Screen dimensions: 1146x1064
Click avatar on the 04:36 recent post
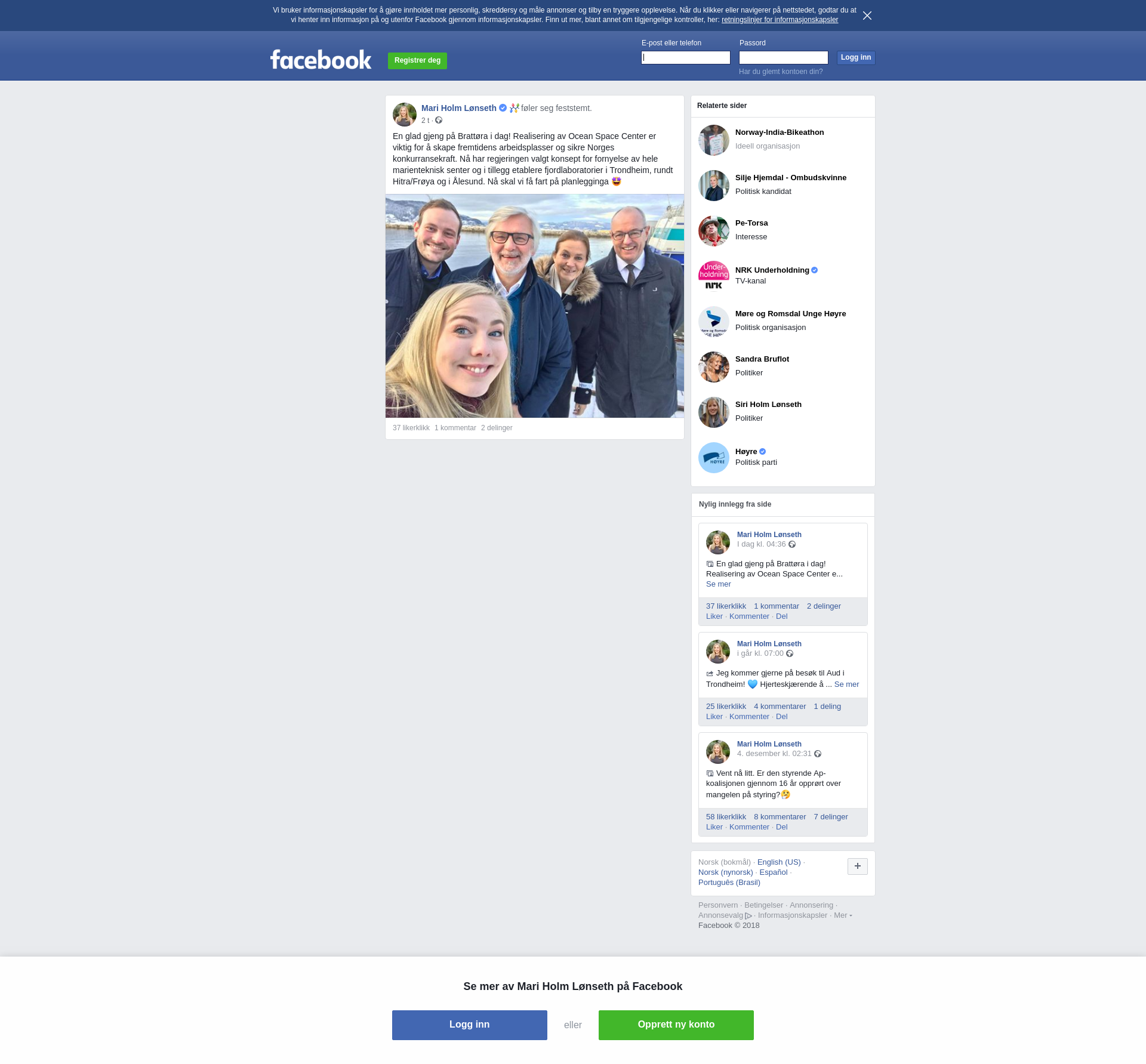coord(718,542)
